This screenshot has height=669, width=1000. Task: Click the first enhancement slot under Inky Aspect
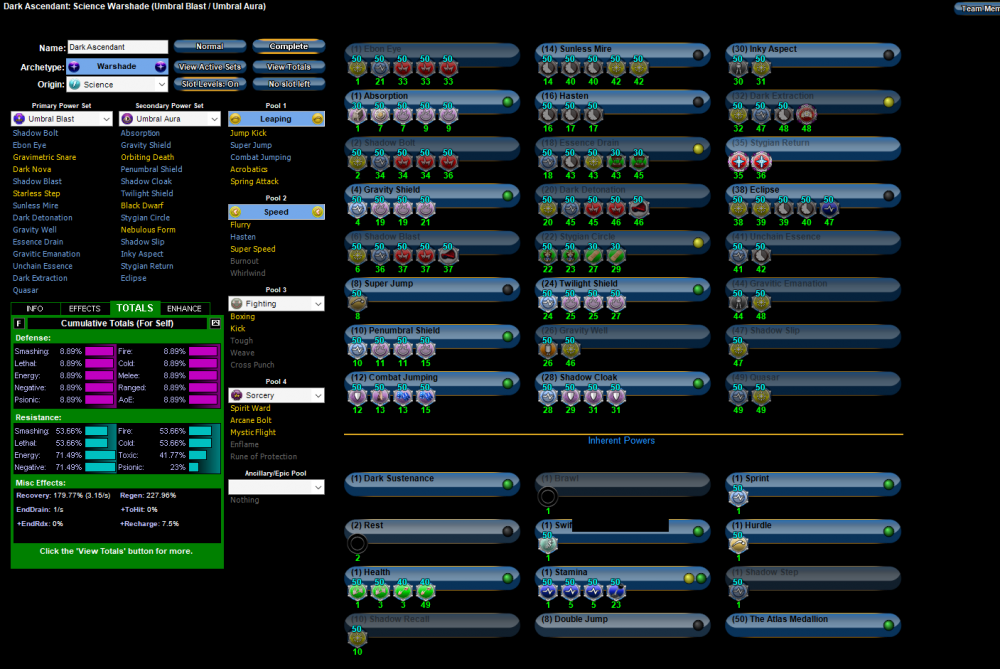[739, 67]
